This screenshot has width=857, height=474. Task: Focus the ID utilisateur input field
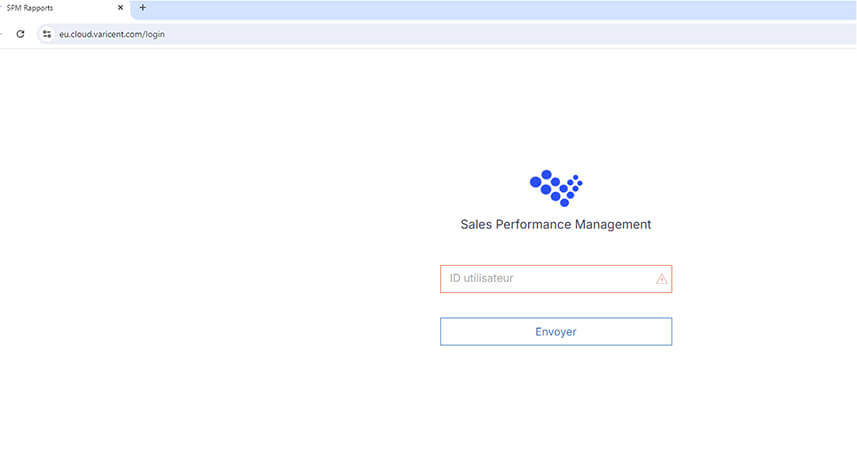click(x=545, y=279)
